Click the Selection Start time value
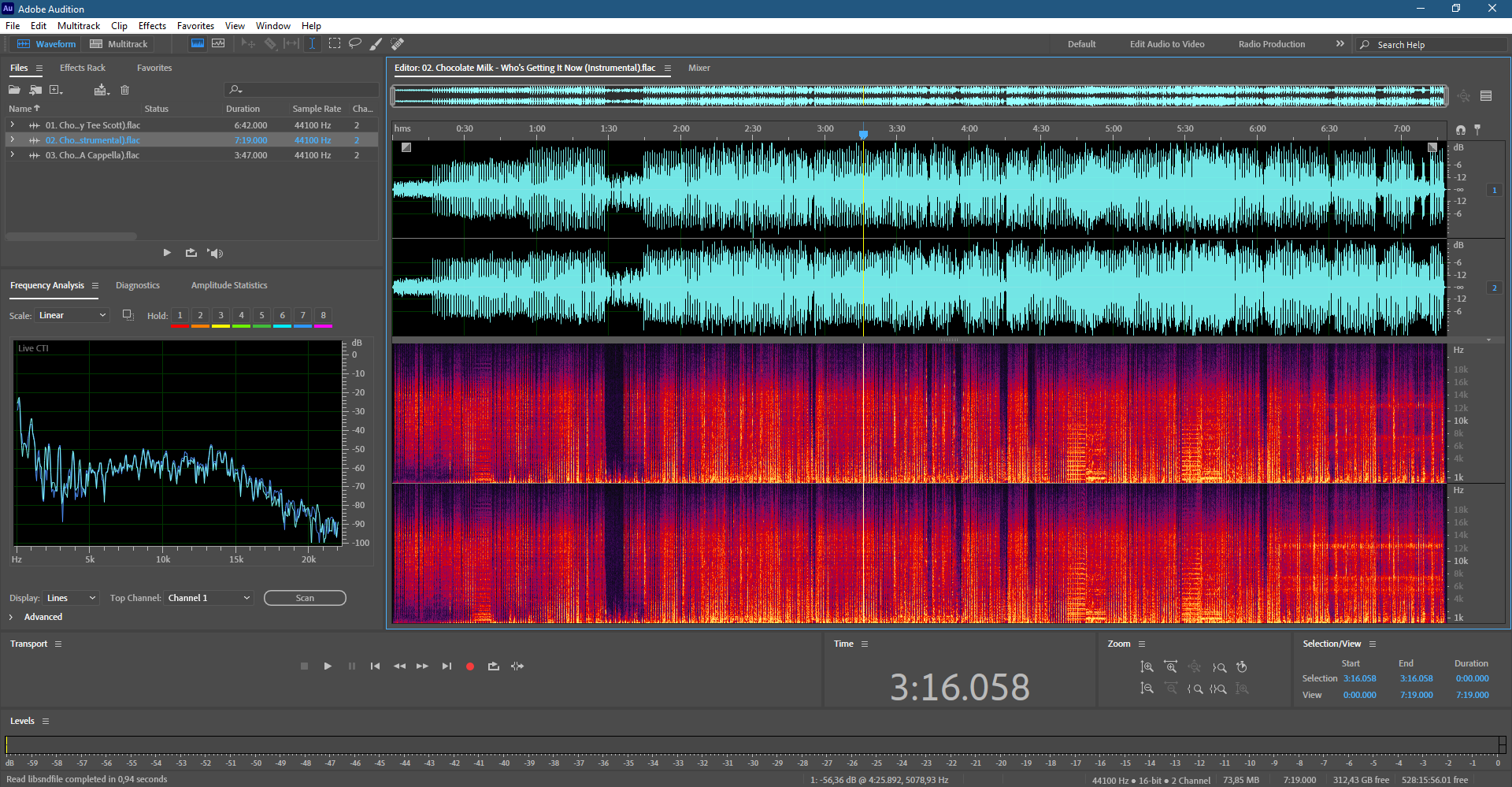The image size is (1512, 787). click(1360, 678)
